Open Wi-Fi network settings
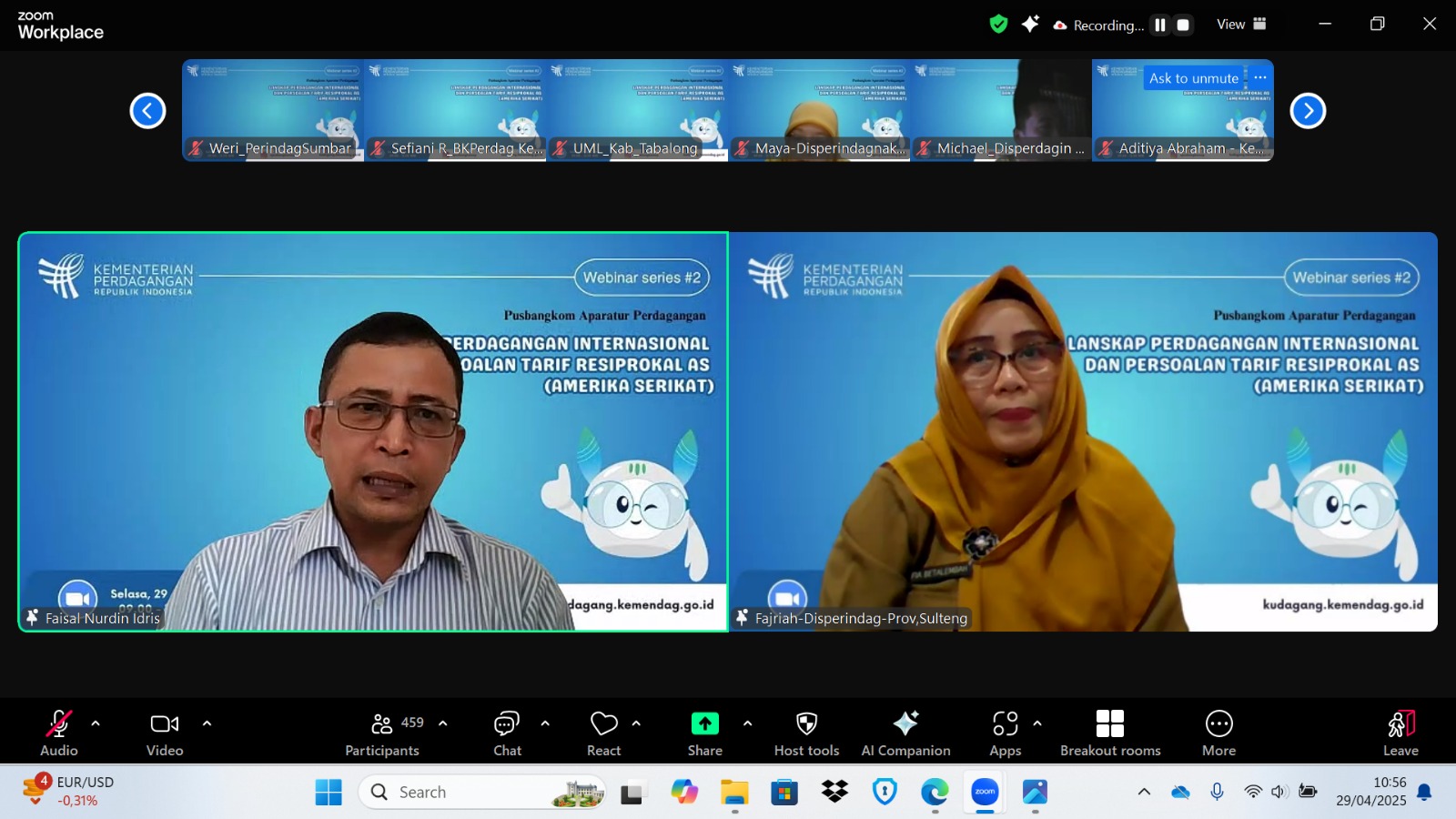 coord(1253,792)
